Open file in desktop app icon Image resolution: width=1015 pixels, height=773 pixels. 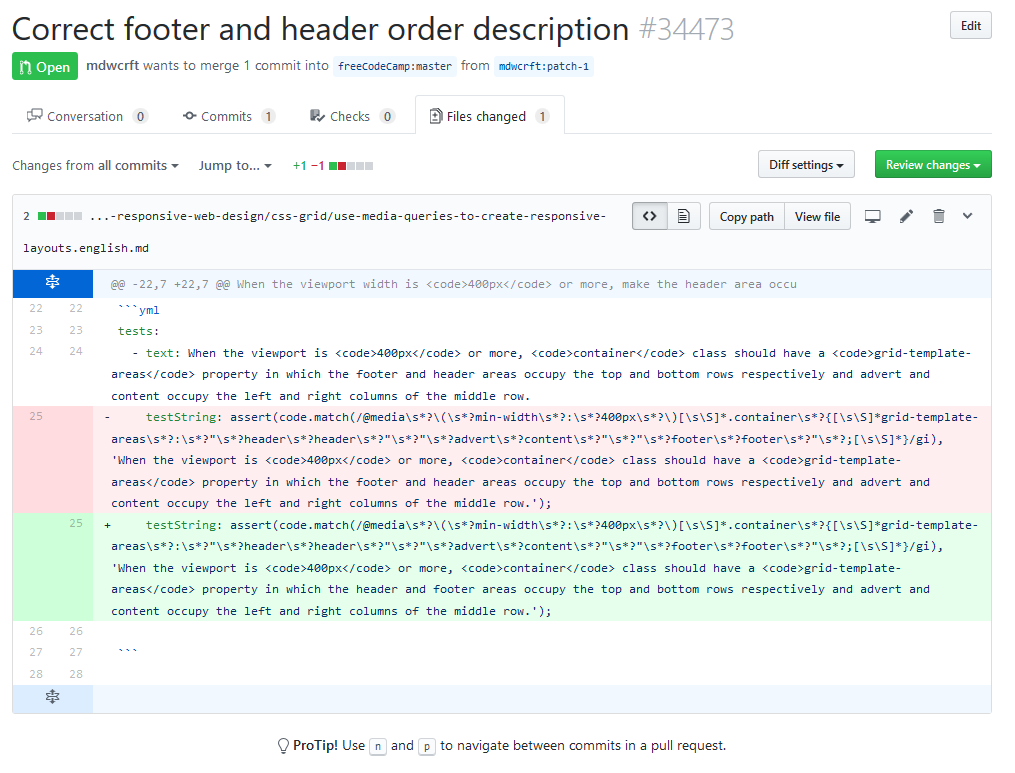coord(873,216)
